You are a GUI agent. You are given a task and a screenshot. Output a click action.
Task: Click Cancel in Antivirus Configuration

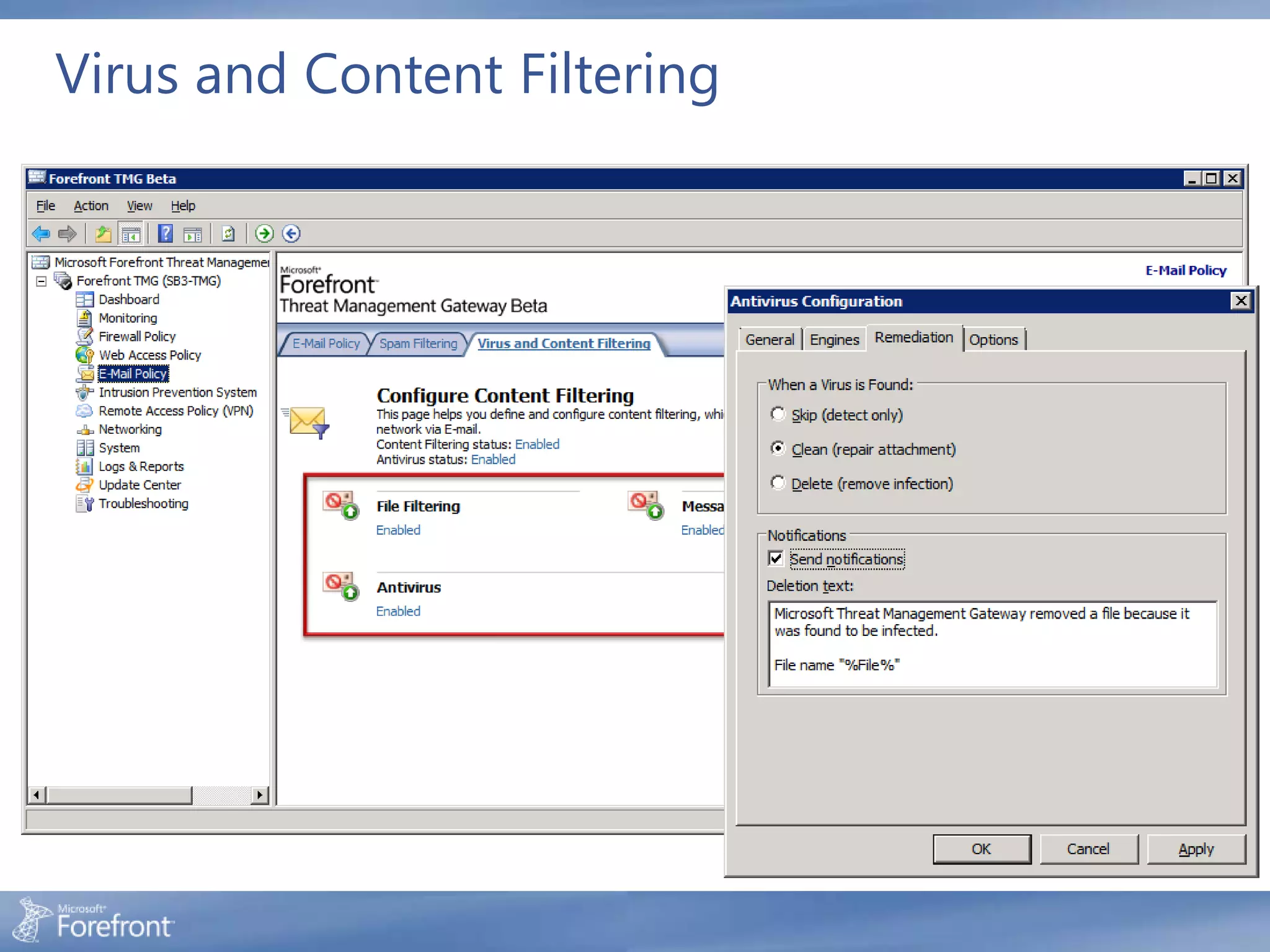[1088, 849]
